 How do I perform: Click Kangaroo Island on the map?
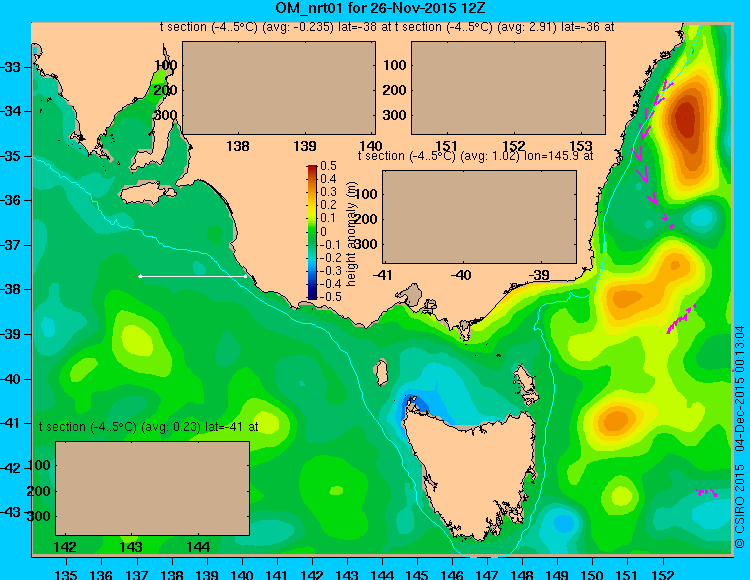[146, 194]
